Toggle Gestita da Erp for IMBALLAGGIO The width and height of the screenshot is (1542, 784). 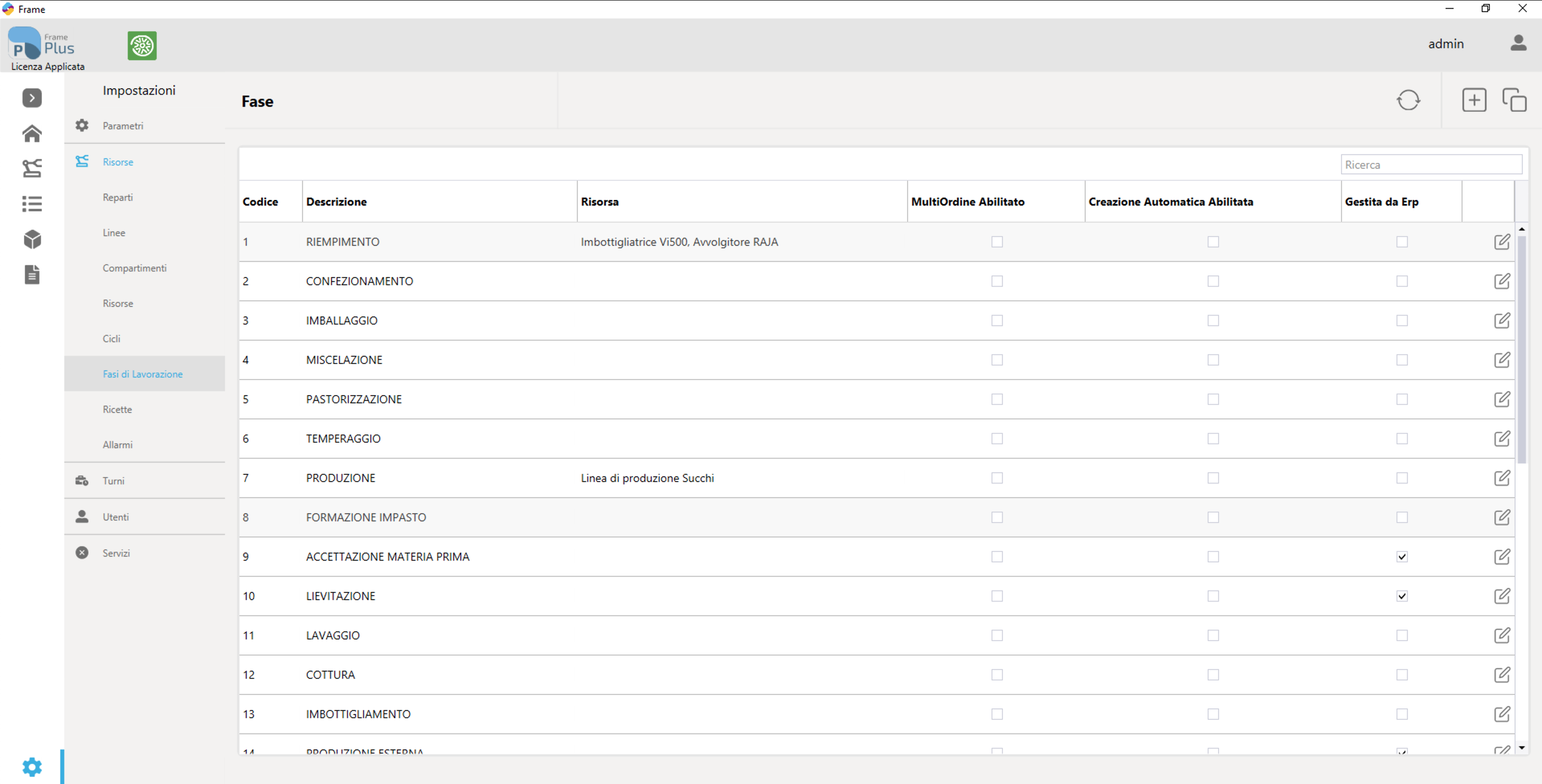(x=1402, y=321)
